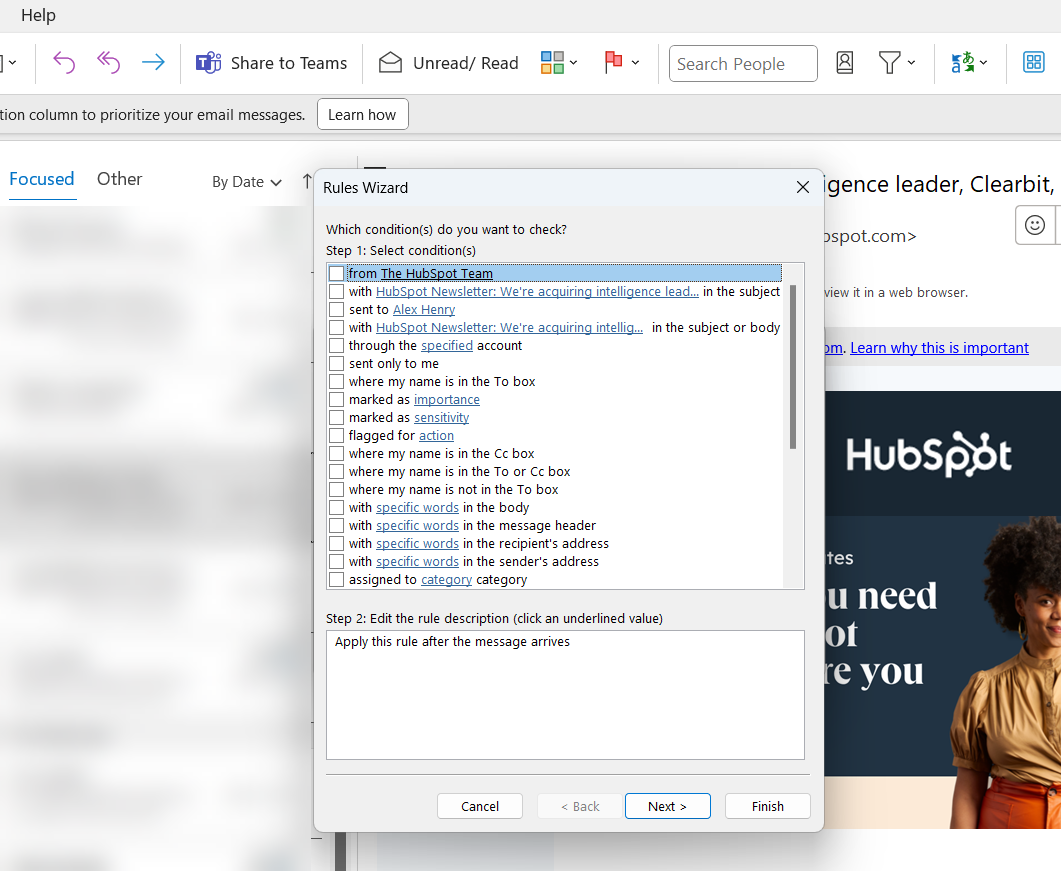Screen dimensions: 1061x871
Task: Click the 'category' underlined link
Action: pos(447,579)
